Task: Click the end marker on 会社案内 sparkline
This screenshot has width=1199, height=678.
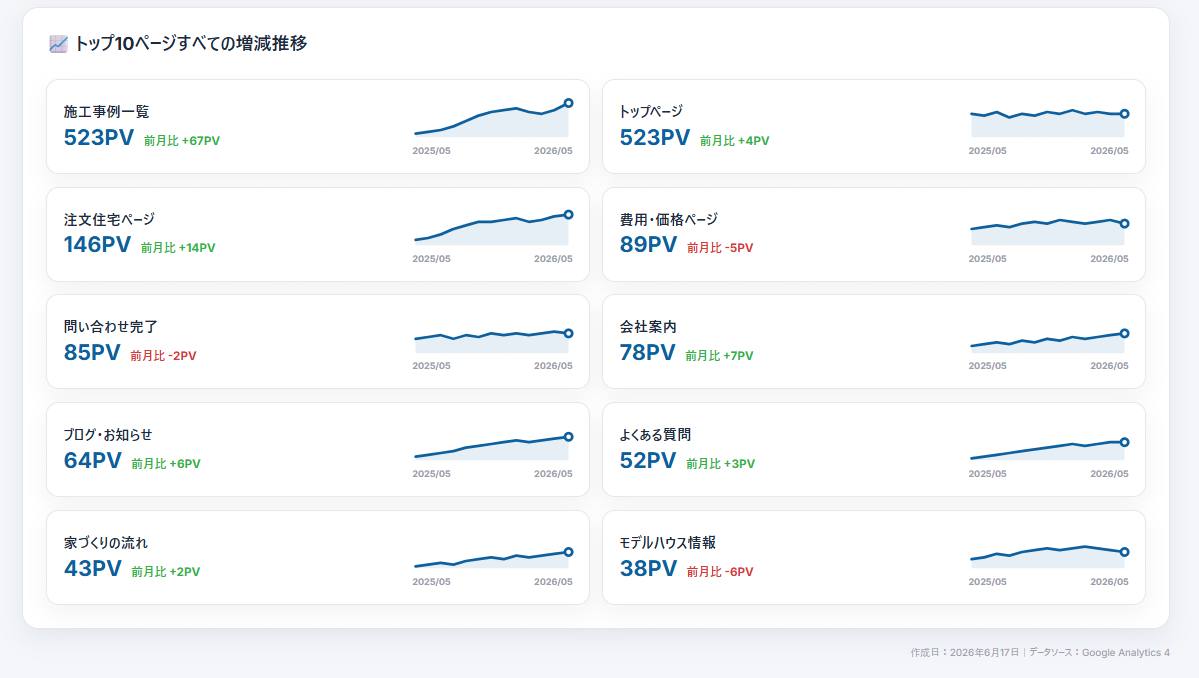Action: [x=1124, y=333]
